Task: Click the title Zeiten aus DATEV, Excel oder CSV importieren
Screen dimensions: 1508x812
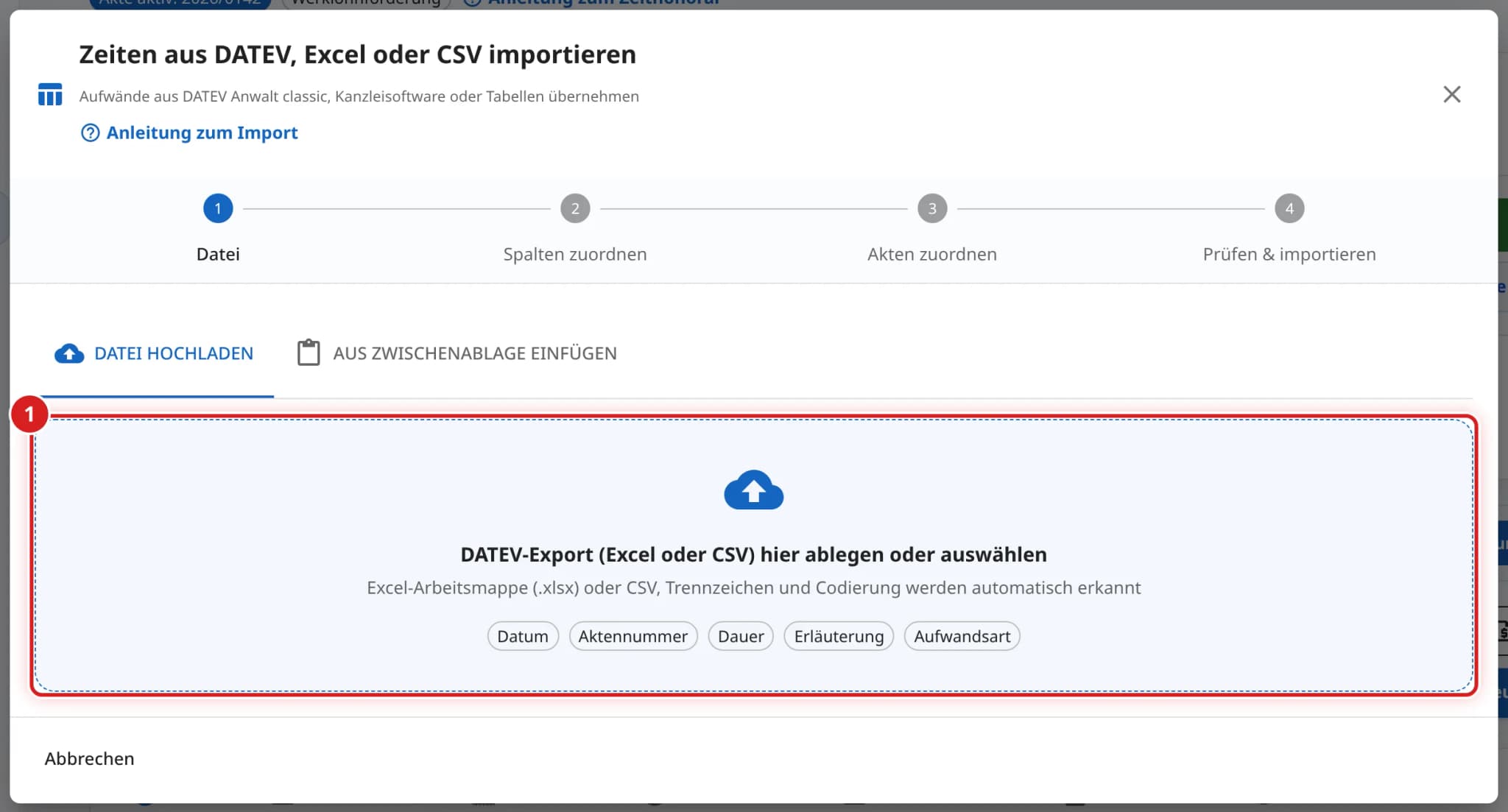Action: click(357, 54)
